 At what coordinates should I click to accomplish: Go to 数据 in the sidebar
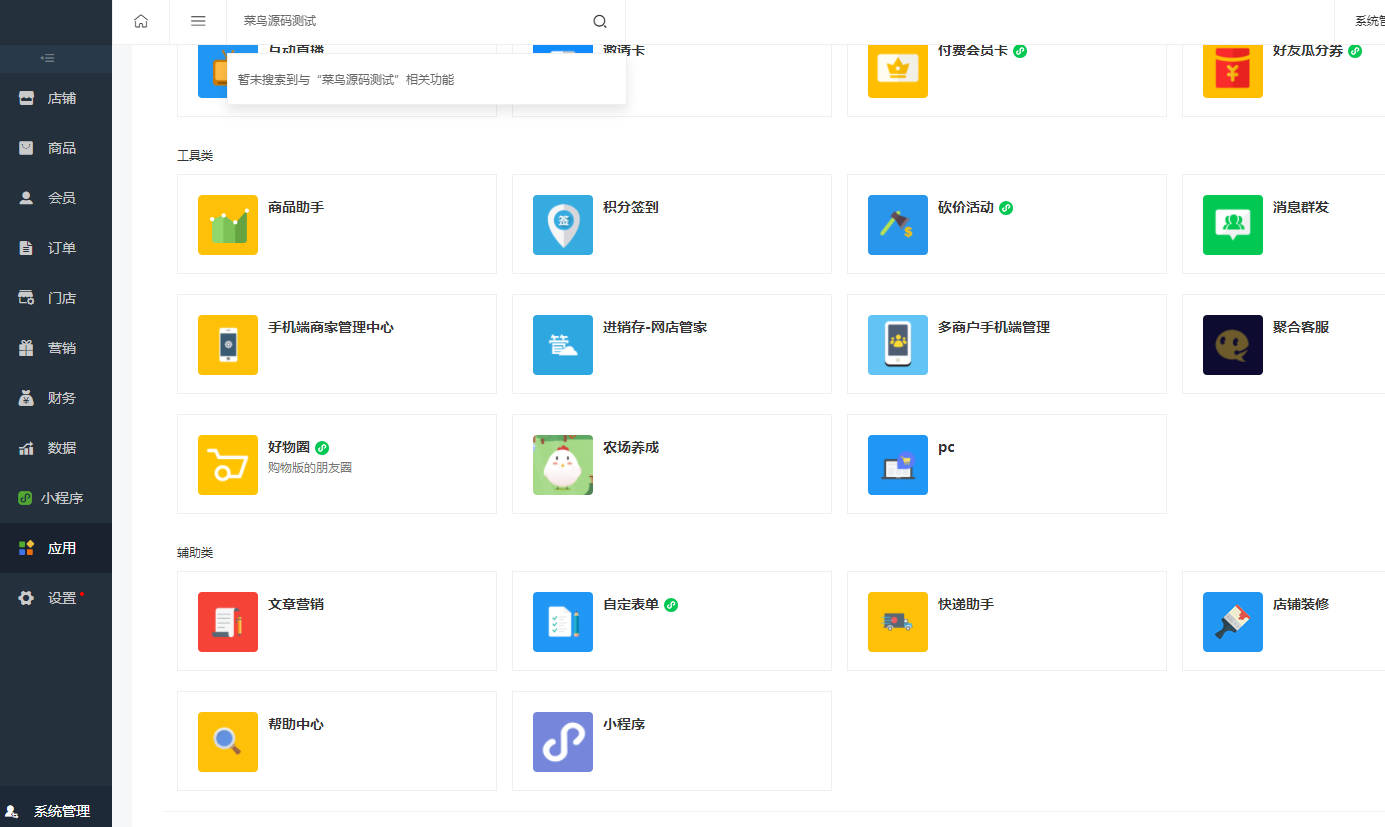pos(56,448)
